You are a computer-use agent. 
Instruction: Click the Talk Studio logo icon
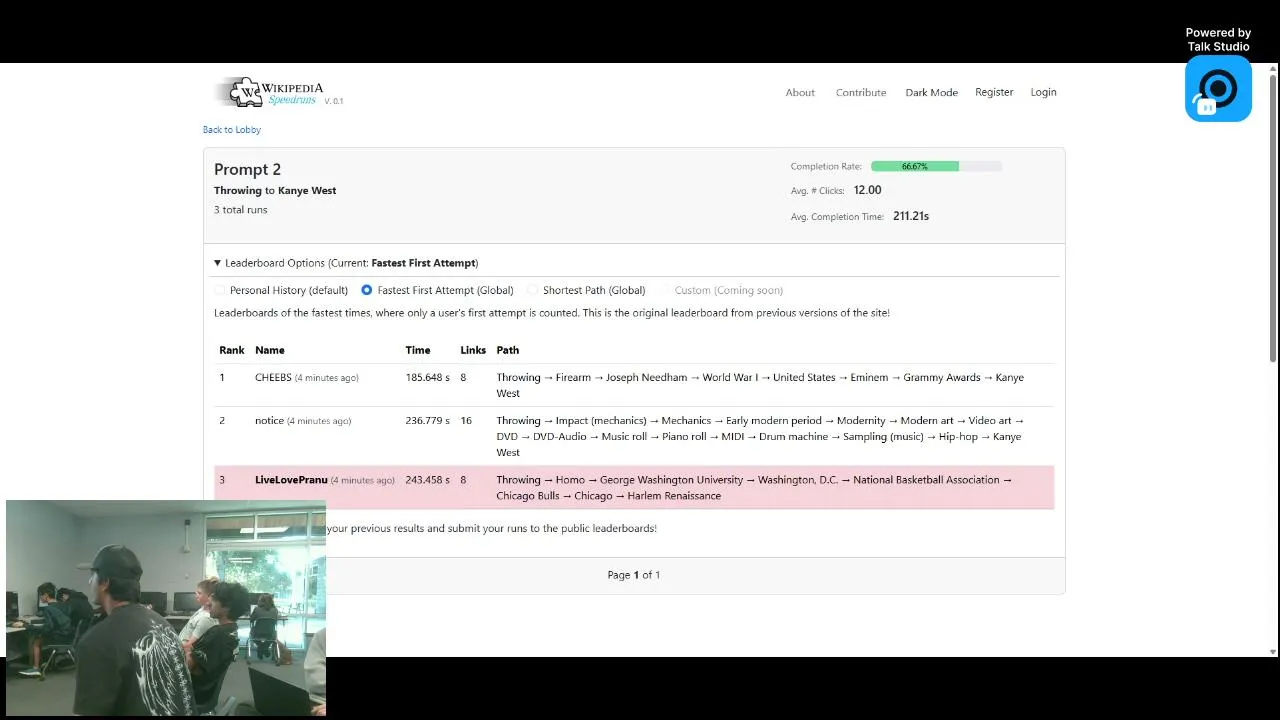click(1218, 89)
